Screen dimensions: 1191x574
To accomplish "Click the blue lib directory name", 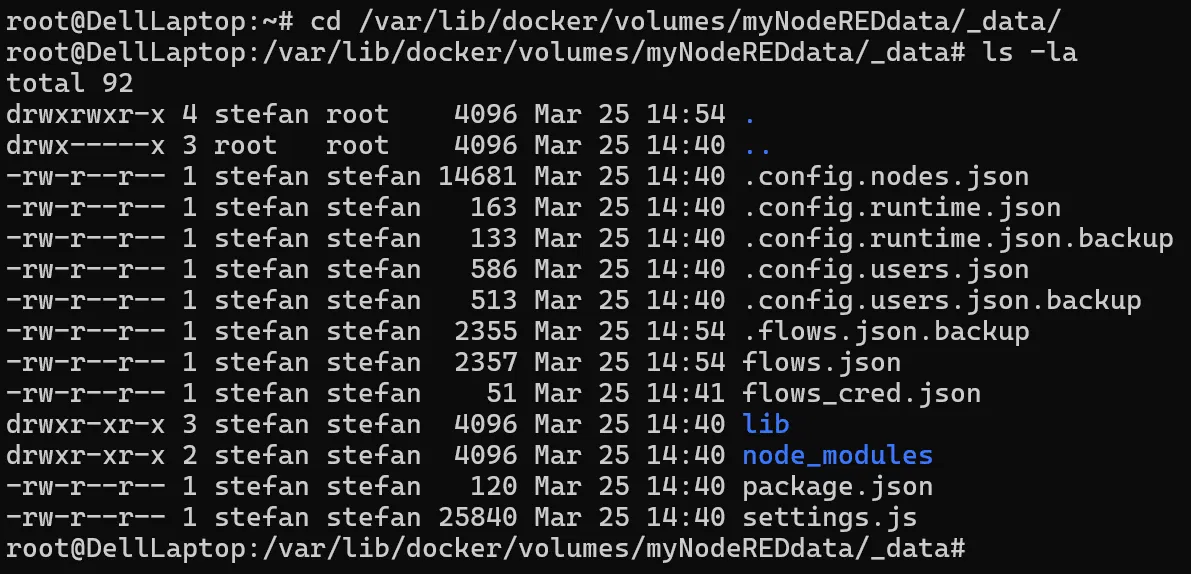I will click(766, 424).
